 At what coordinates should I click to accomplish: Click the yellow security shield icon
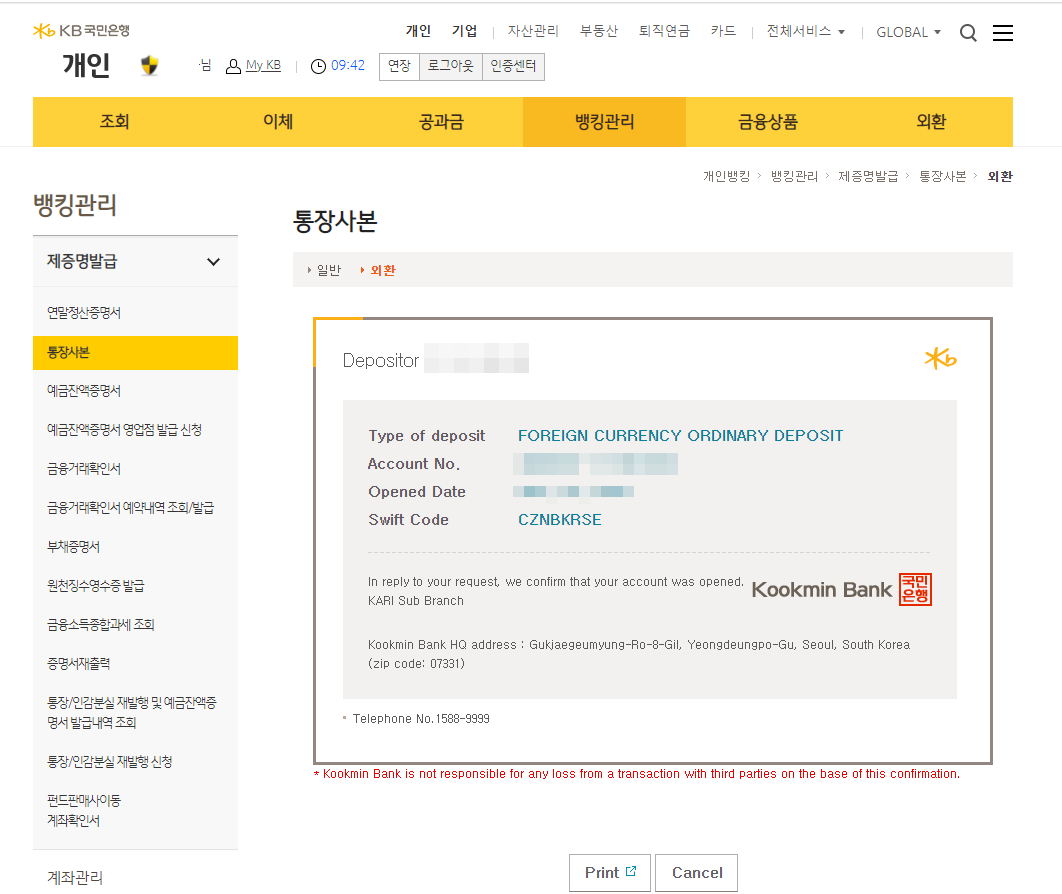[x=150, y=66]
